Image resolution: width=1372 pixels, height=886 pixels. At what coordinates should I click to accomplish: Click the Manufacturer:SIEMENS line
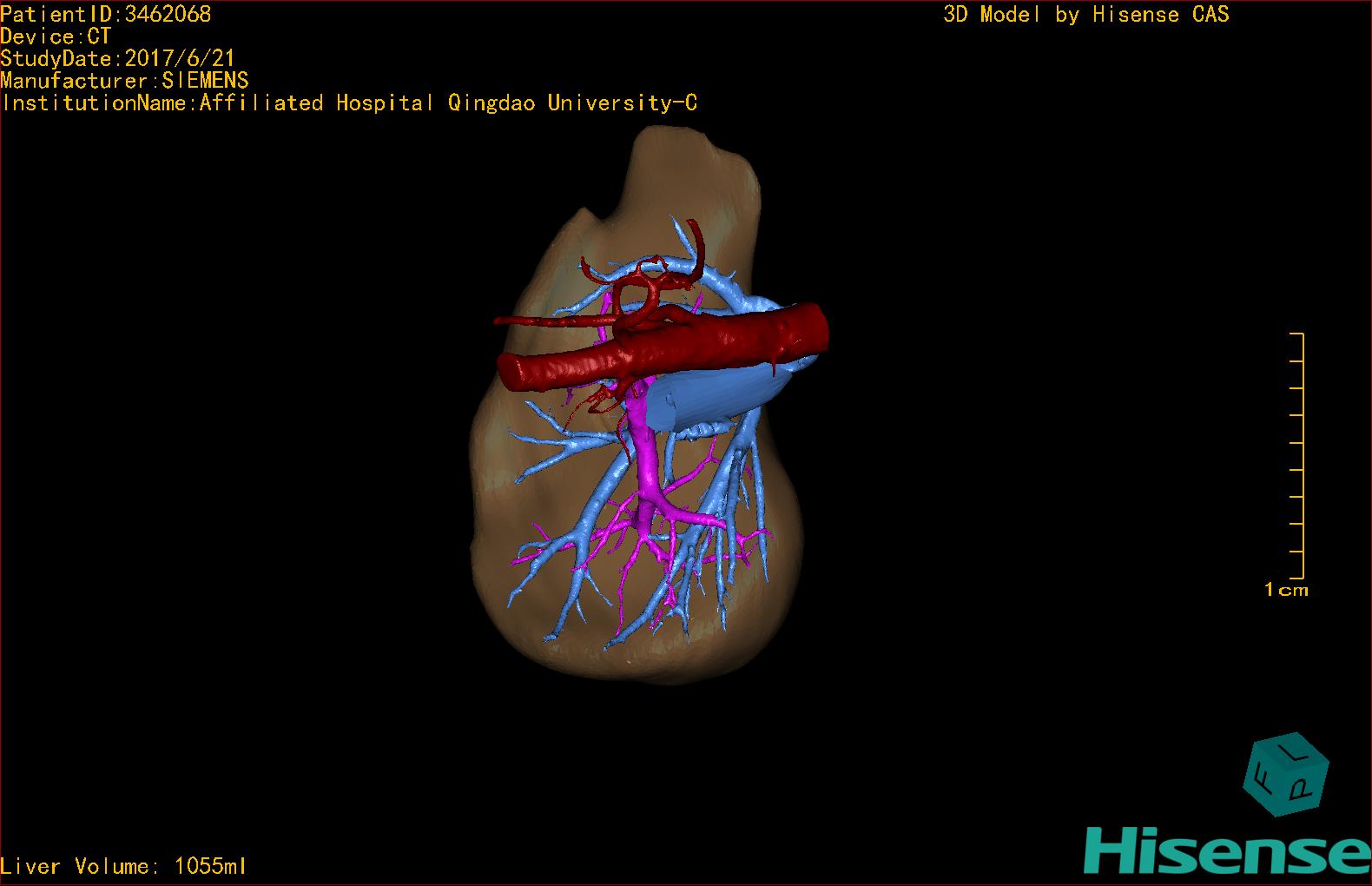[x=124, y=81]
